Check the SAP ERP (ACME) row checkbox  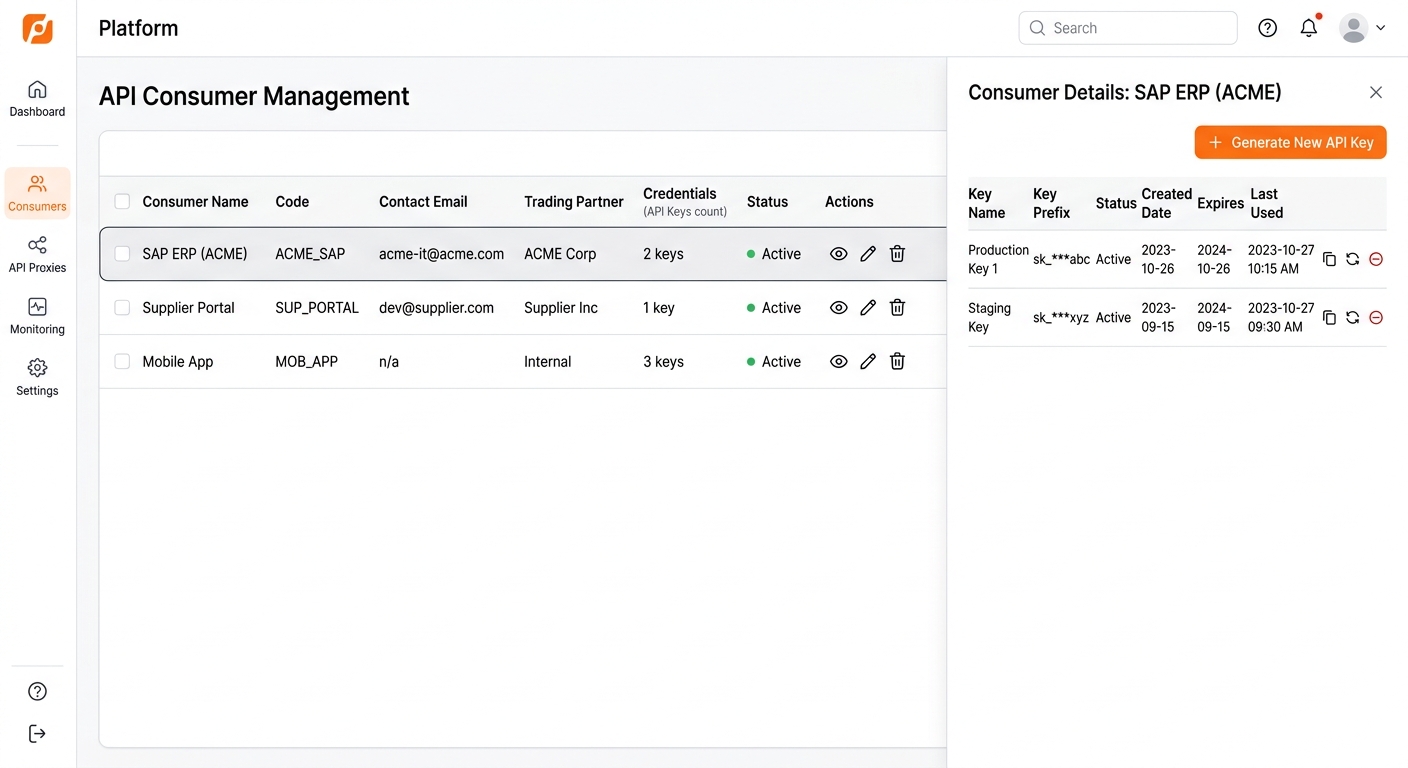(122, 254)
